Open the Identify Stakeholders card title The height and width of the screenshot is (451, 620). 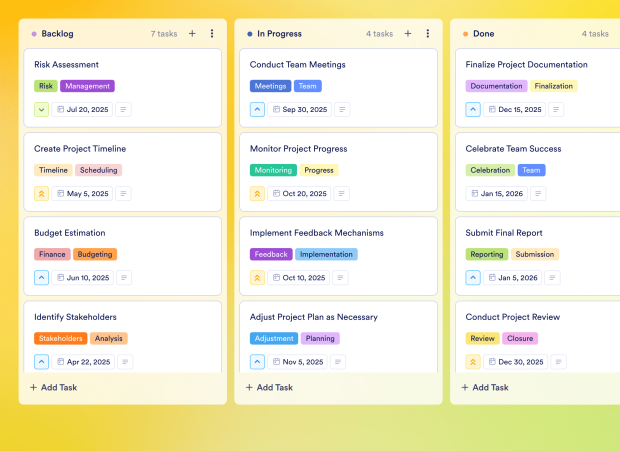(x=75, y=317)
